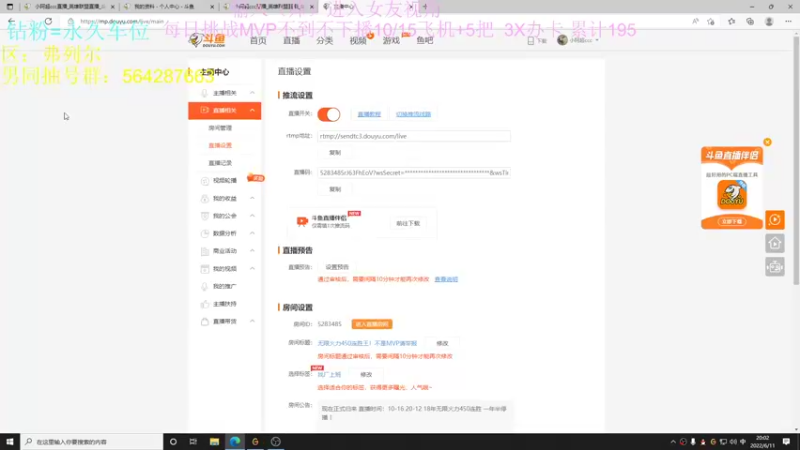
Task: Click the 视频轮播 sidebar icon
Action: (x=205, y=181)
